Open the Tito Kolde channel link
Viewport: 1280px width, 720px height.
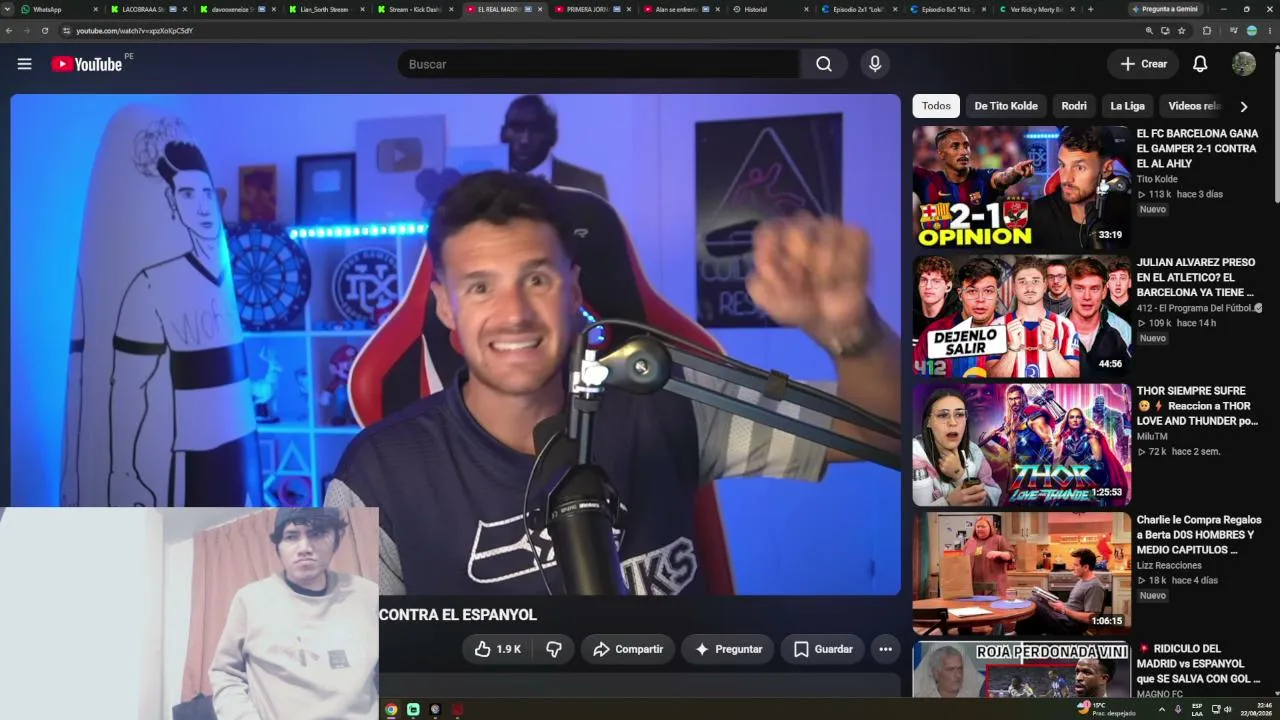coord(1157,180)
